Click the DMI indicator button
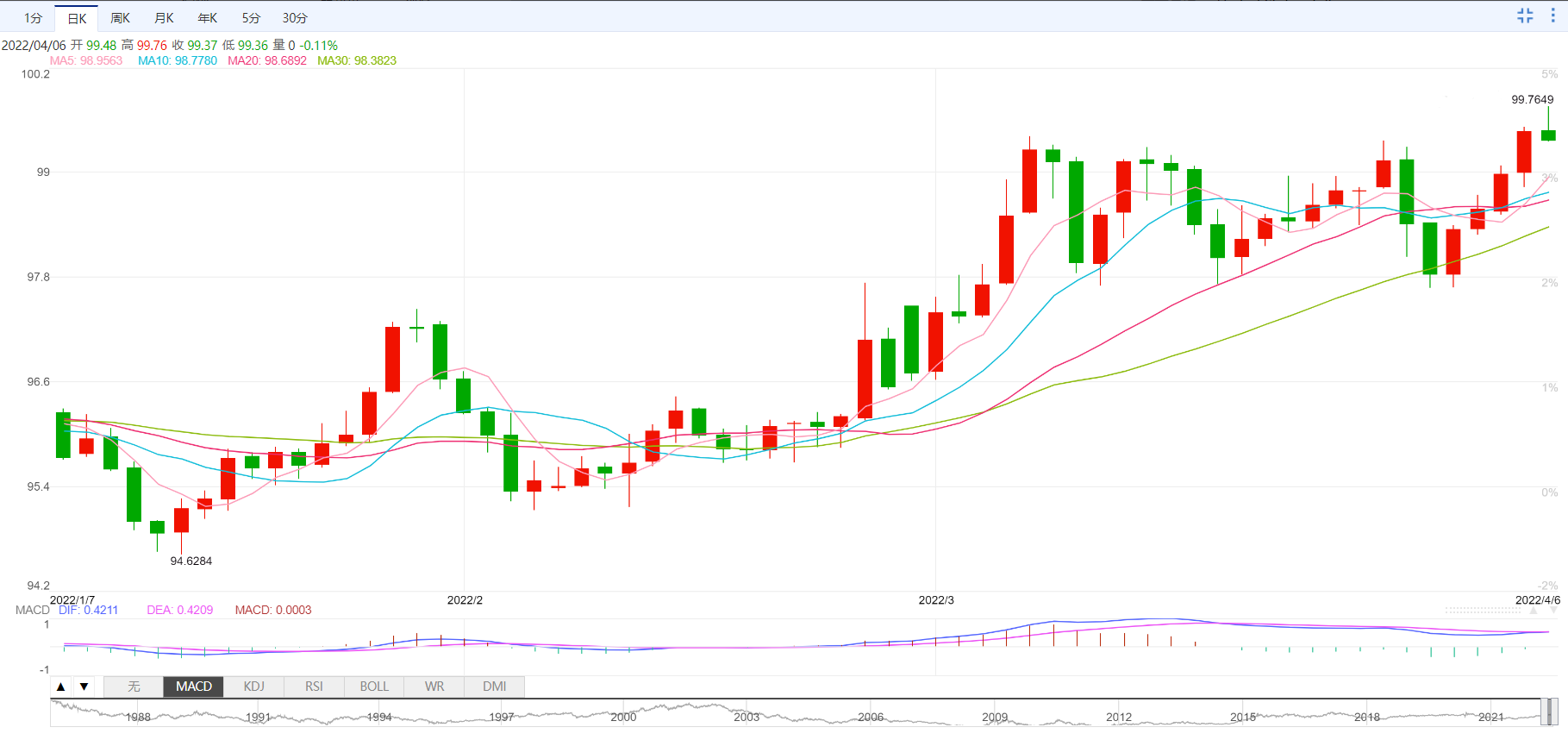The image size is (1568, 740). click(495, 687)
